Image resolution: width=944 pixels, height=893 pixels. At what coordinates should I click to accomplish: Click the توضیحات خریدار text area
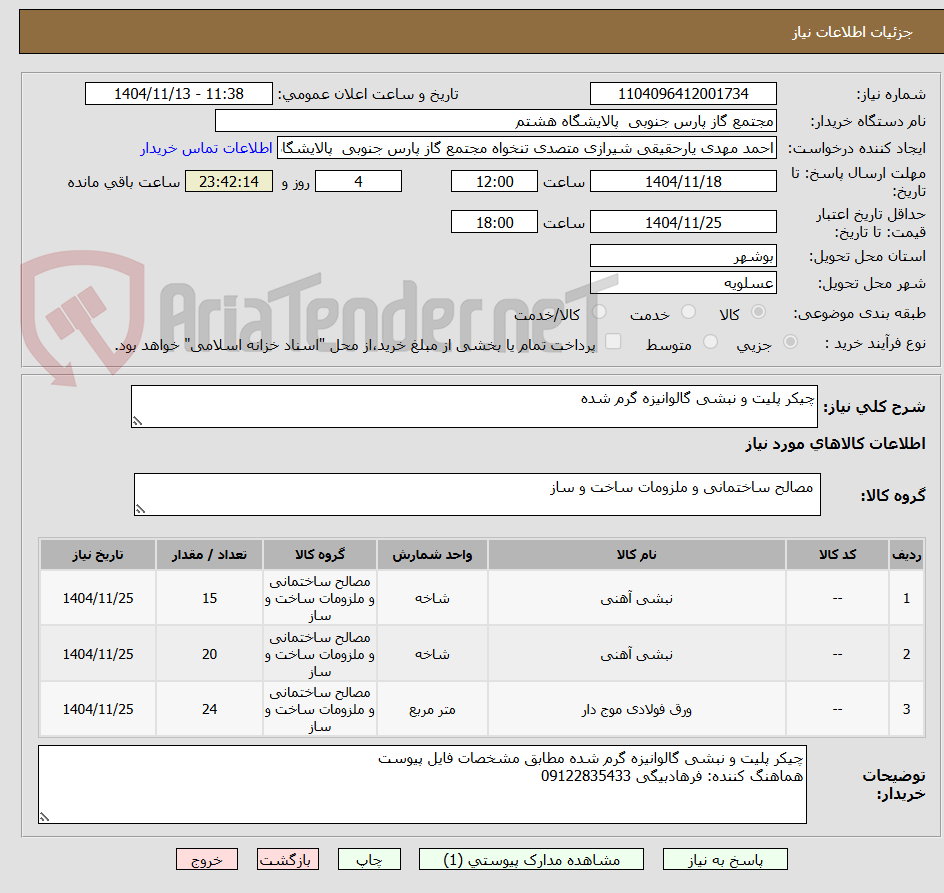point(423,785)
